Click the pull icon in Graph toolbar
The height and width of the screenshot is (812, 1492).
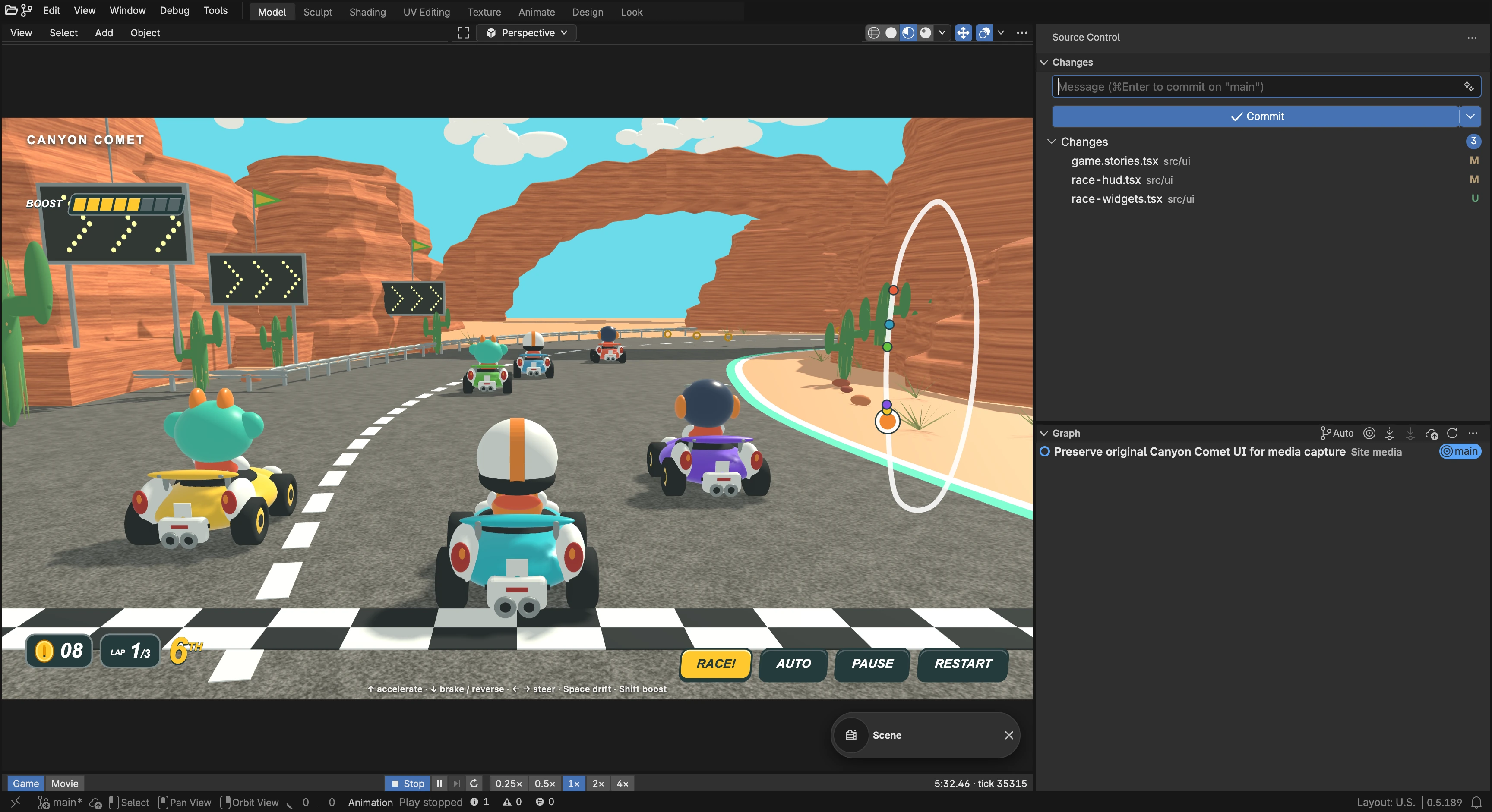tap(1410, 433)
